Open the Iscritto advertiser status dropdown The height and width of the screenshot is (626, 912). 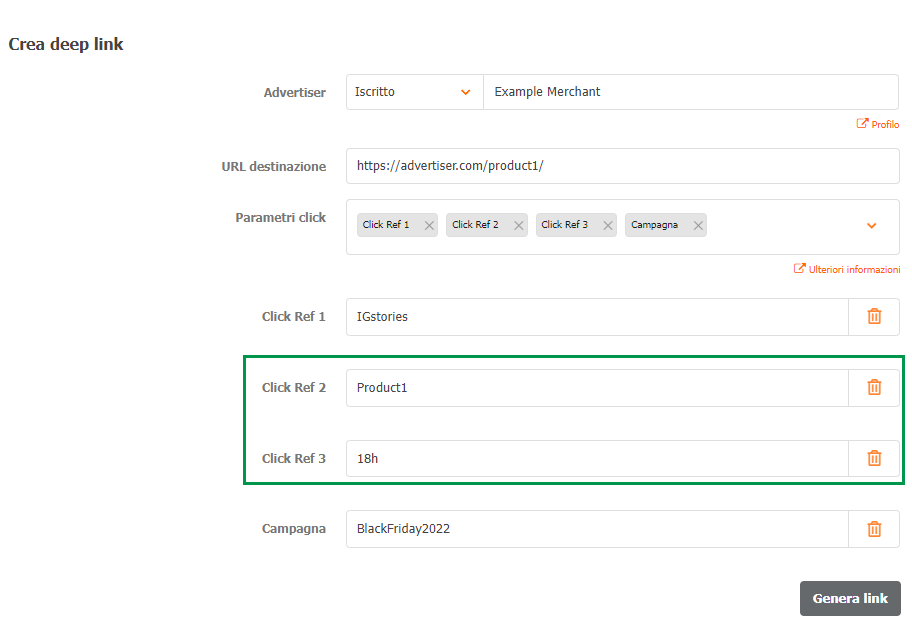(414, 92)
